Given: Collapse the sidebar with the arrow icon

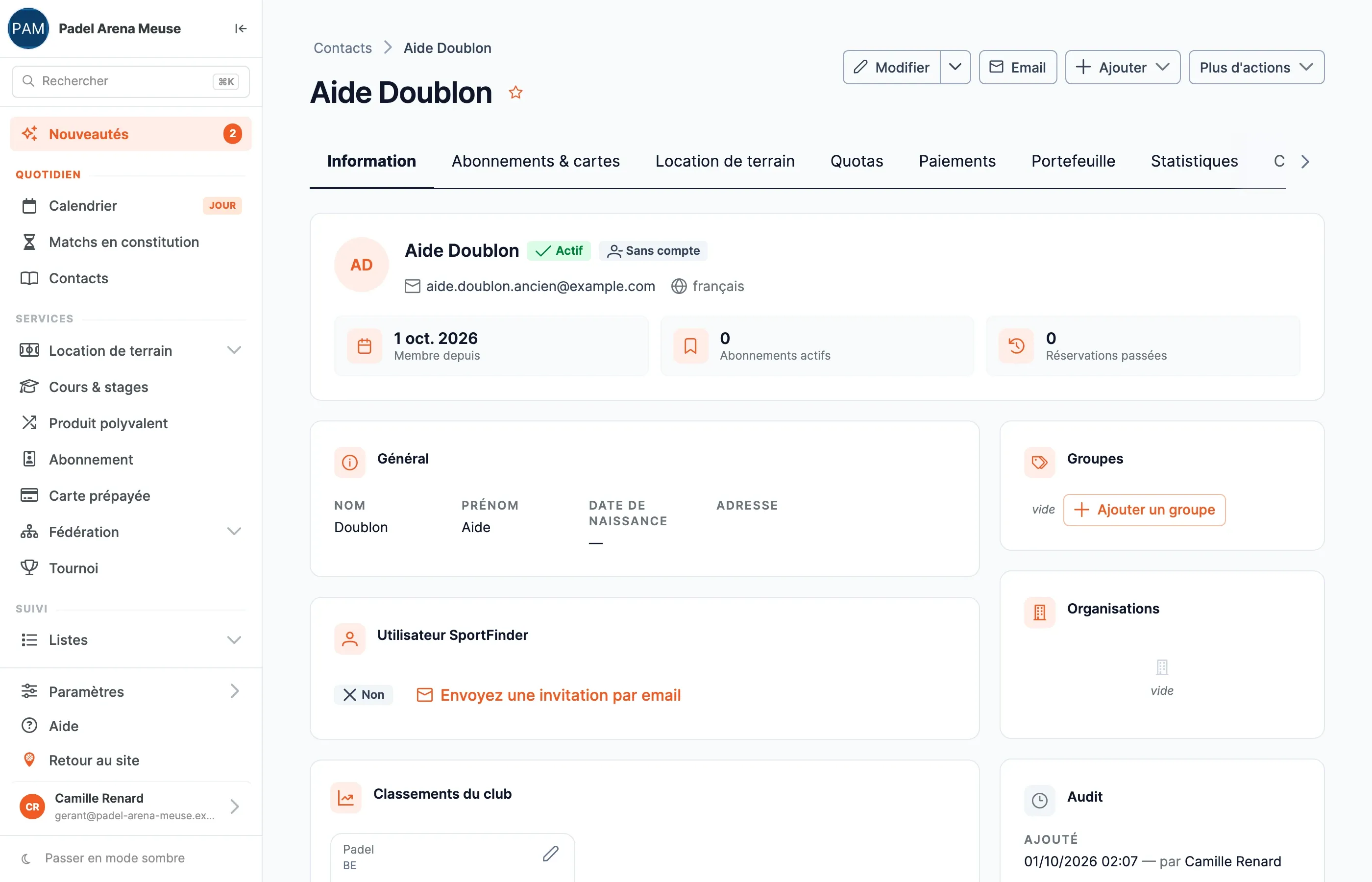Looking at the screenshot, I should (x=241, y=28).
